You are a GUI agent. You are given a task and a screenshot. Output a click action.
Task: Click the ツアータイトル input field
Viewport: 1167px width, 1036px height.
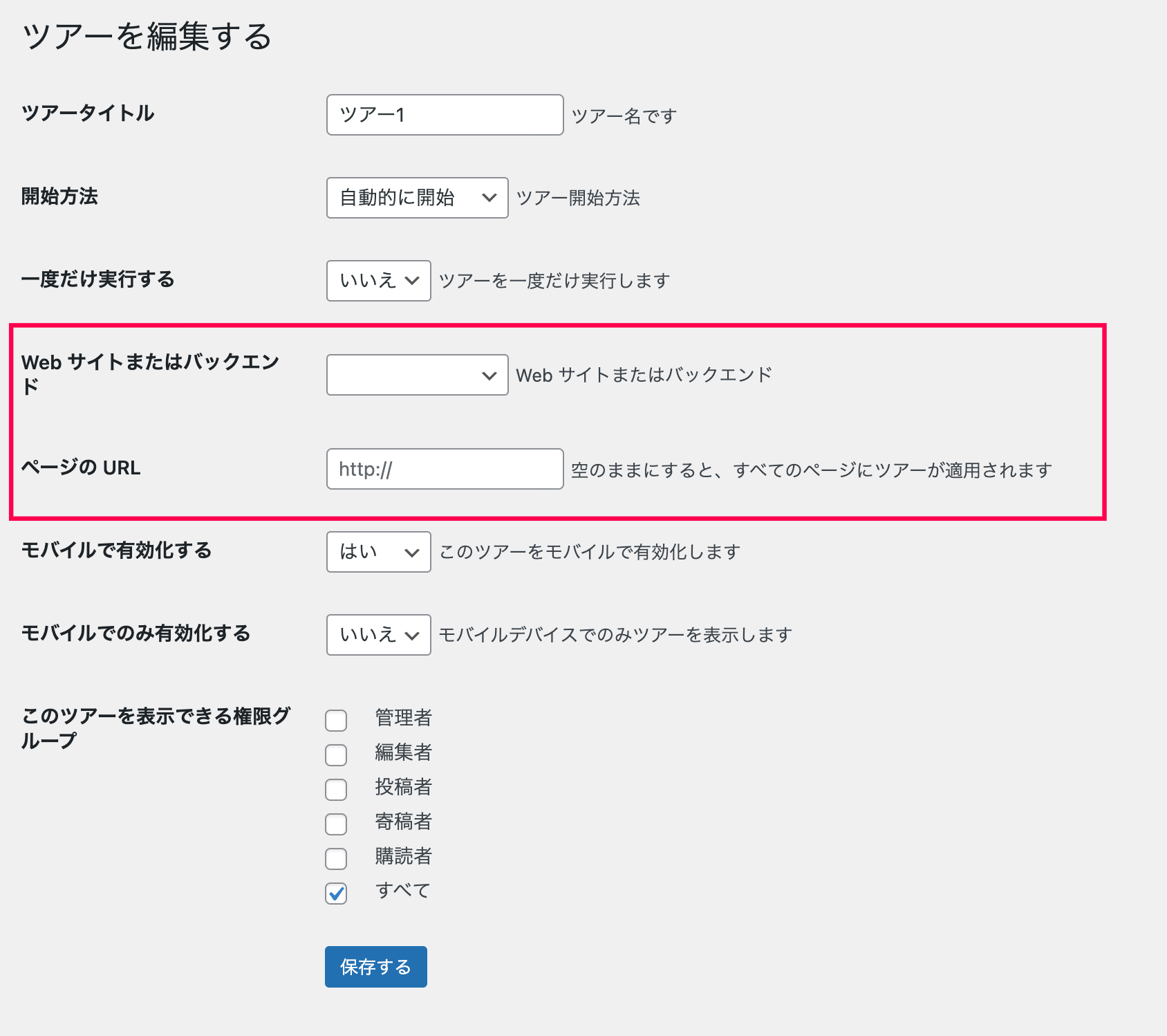tap(445, 115)
